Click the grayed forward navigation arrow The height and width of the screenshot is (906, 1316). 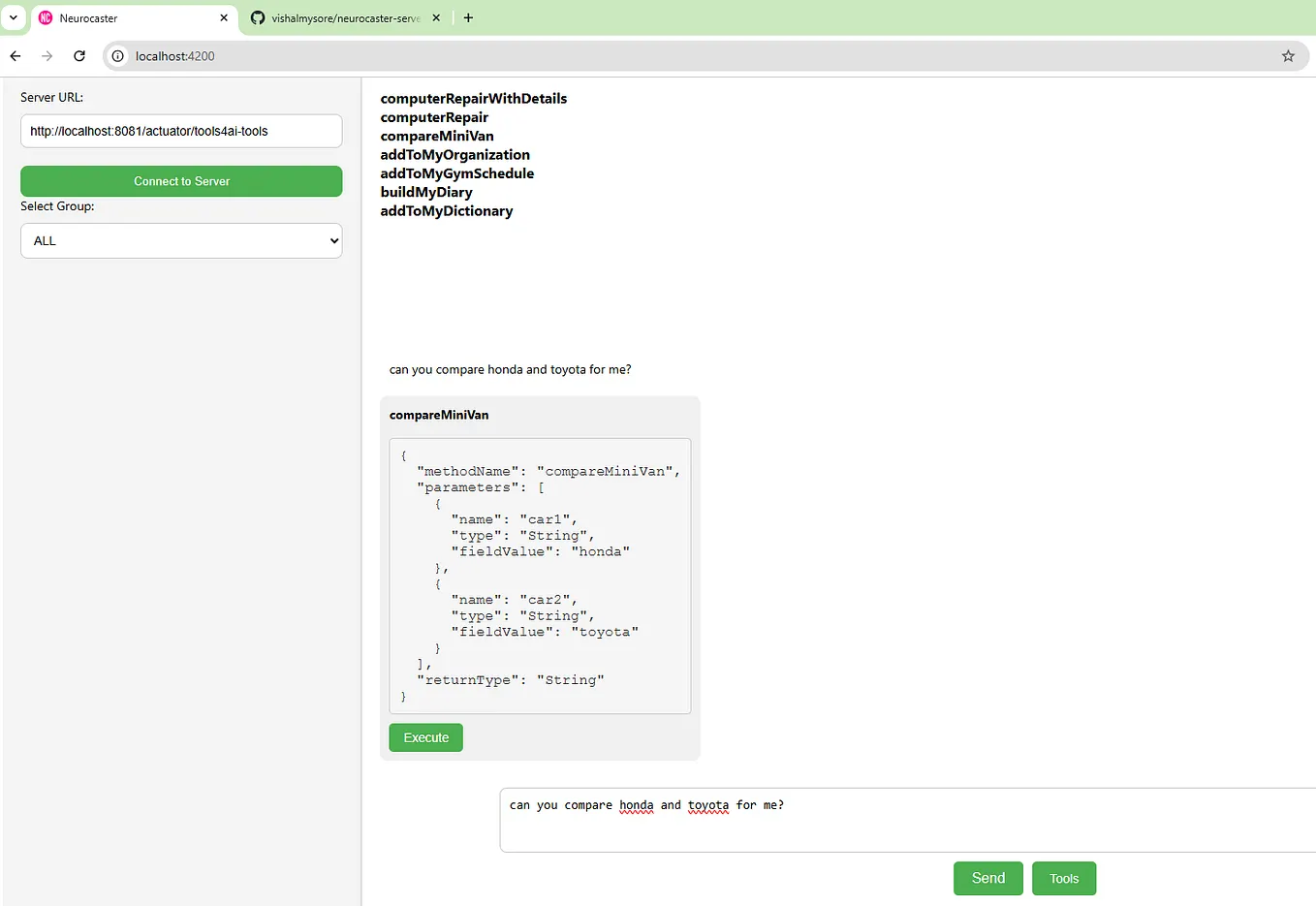(47, 55)
